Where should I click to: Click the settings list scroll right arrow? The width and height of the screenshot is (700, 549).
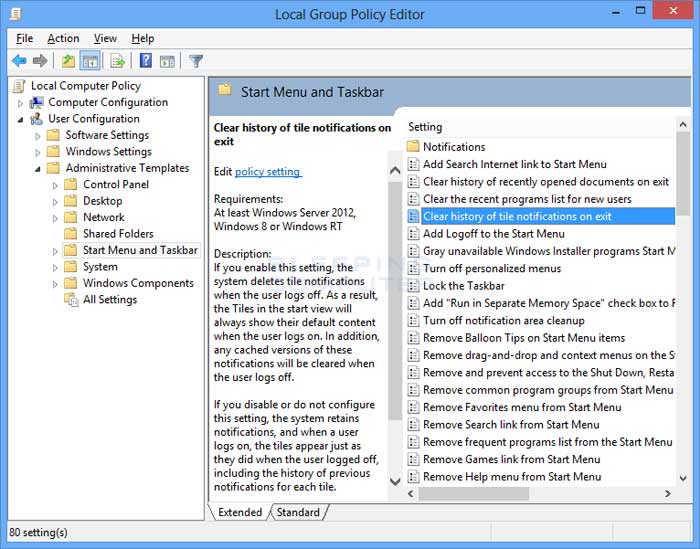(668, 493)
